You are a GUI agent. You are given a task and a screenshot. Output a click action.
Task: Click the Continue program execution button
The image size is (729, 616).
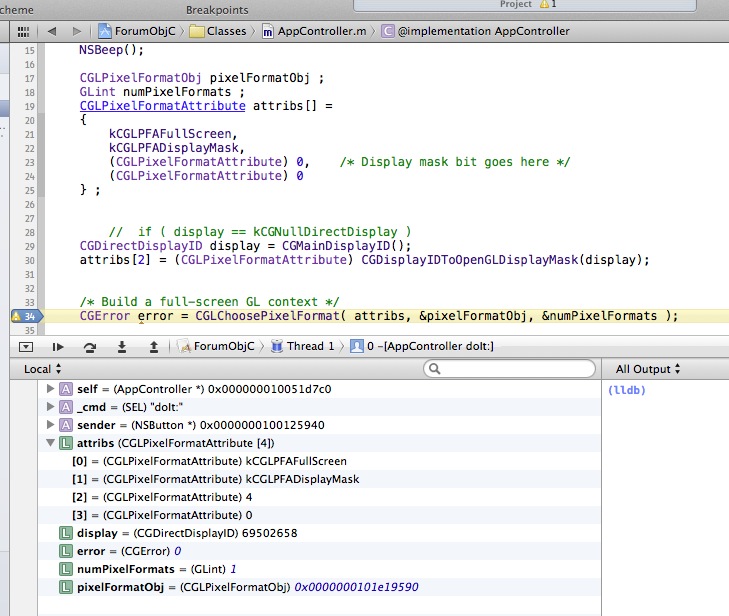(58, 346)
